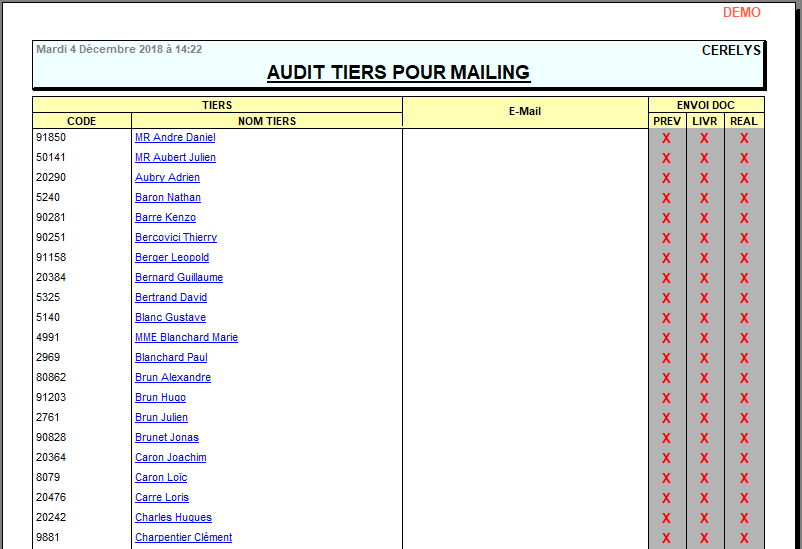Viewport: 802px width, 549px height.
Task: Click LIVR red X on Berger Leopold row
Action: point(704,259)
